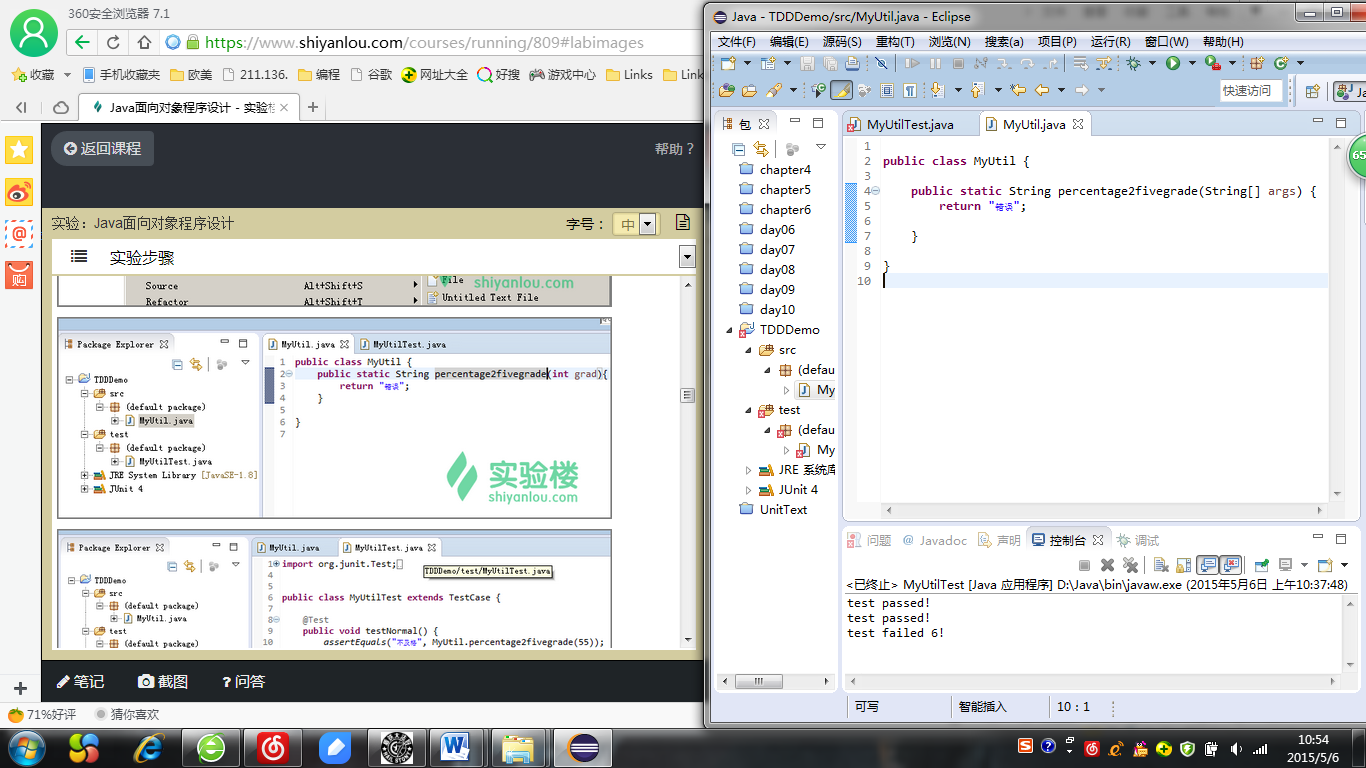Click the browser home icon
1366x768 pixels.
tap(144, 42)
